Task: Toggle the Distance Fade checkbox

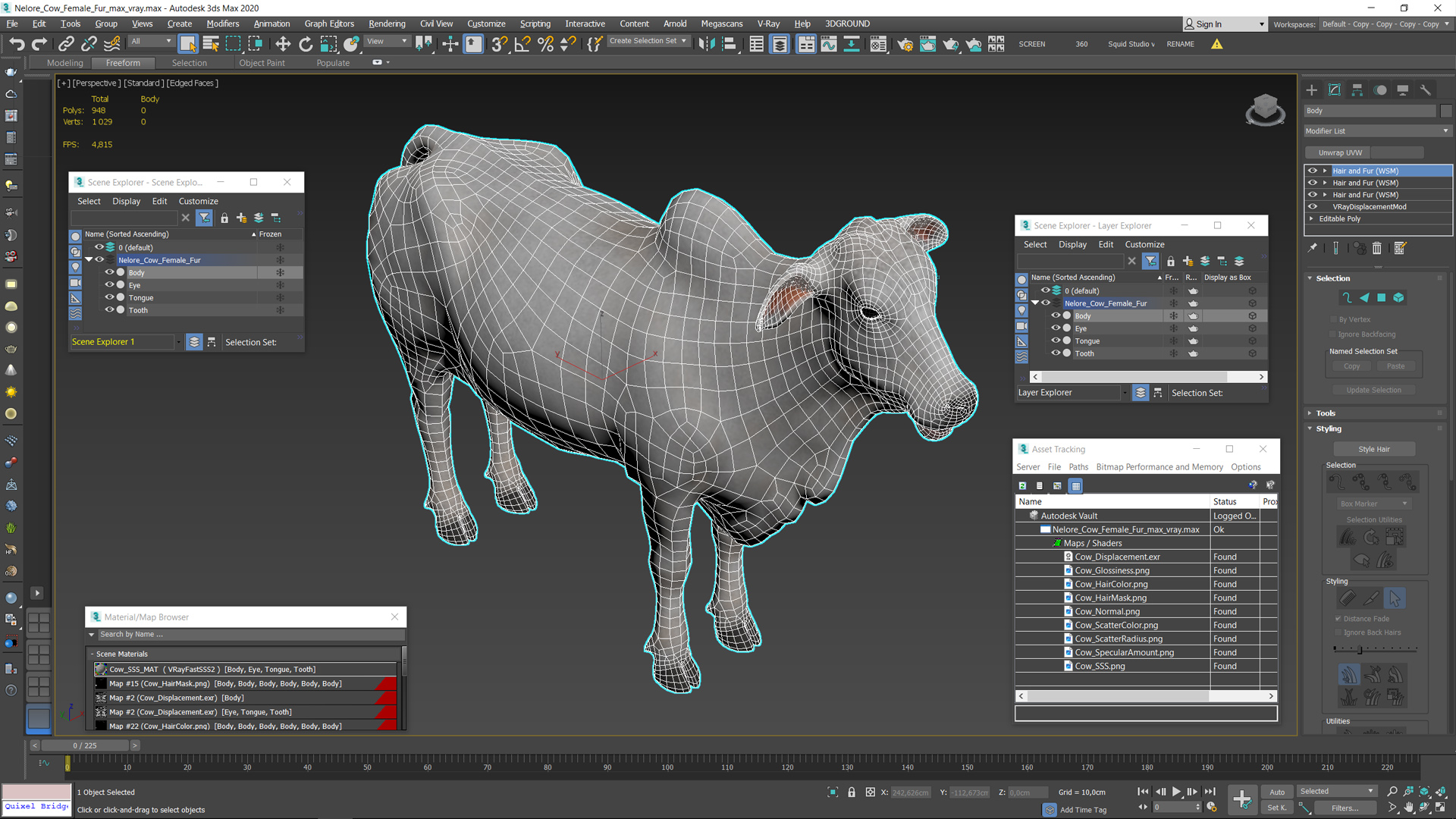Action: [x=1338, y=619]
